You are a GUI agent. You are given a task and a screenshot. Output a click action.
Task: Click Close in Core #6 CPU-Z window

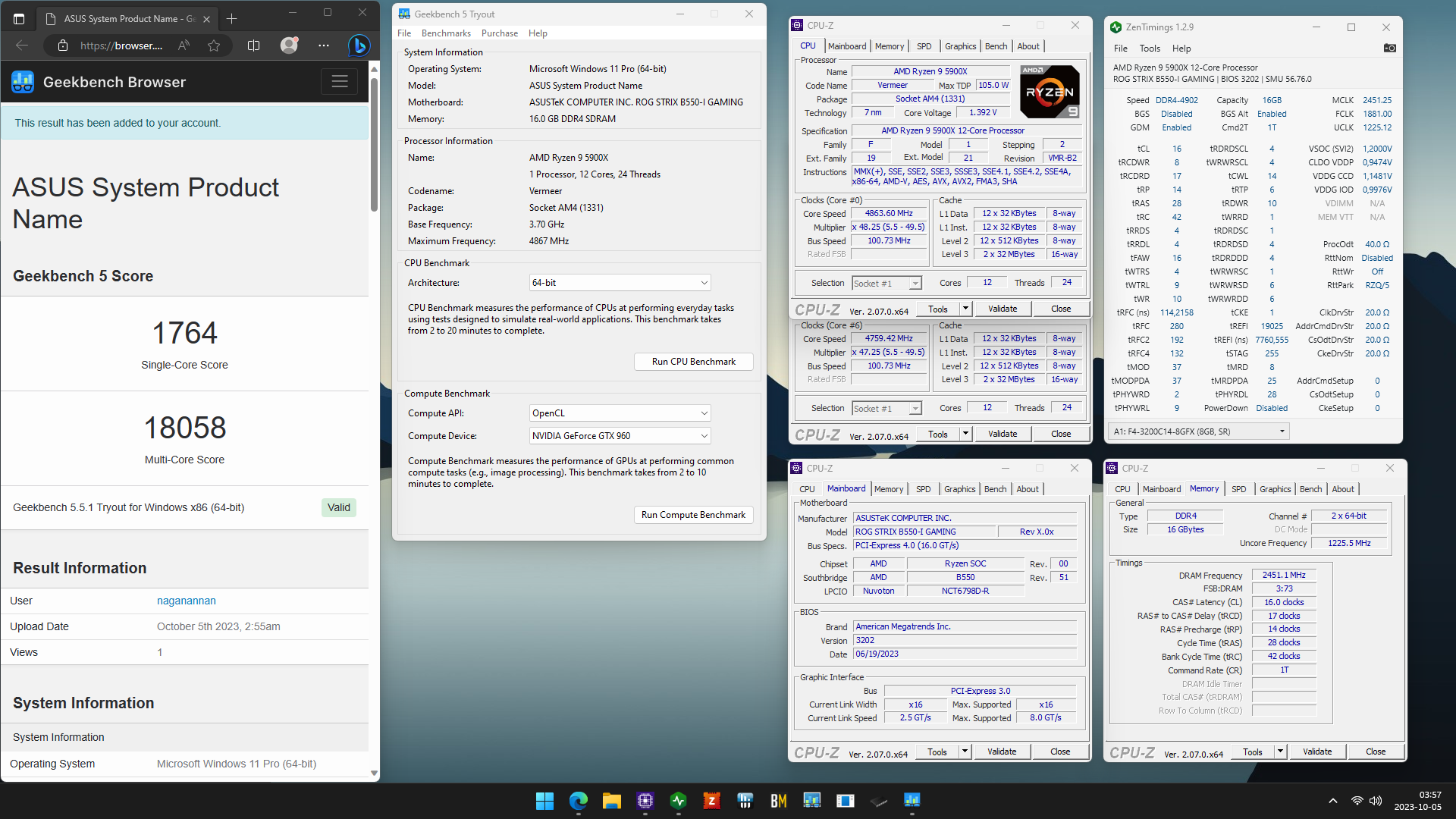pos(1061,434)
